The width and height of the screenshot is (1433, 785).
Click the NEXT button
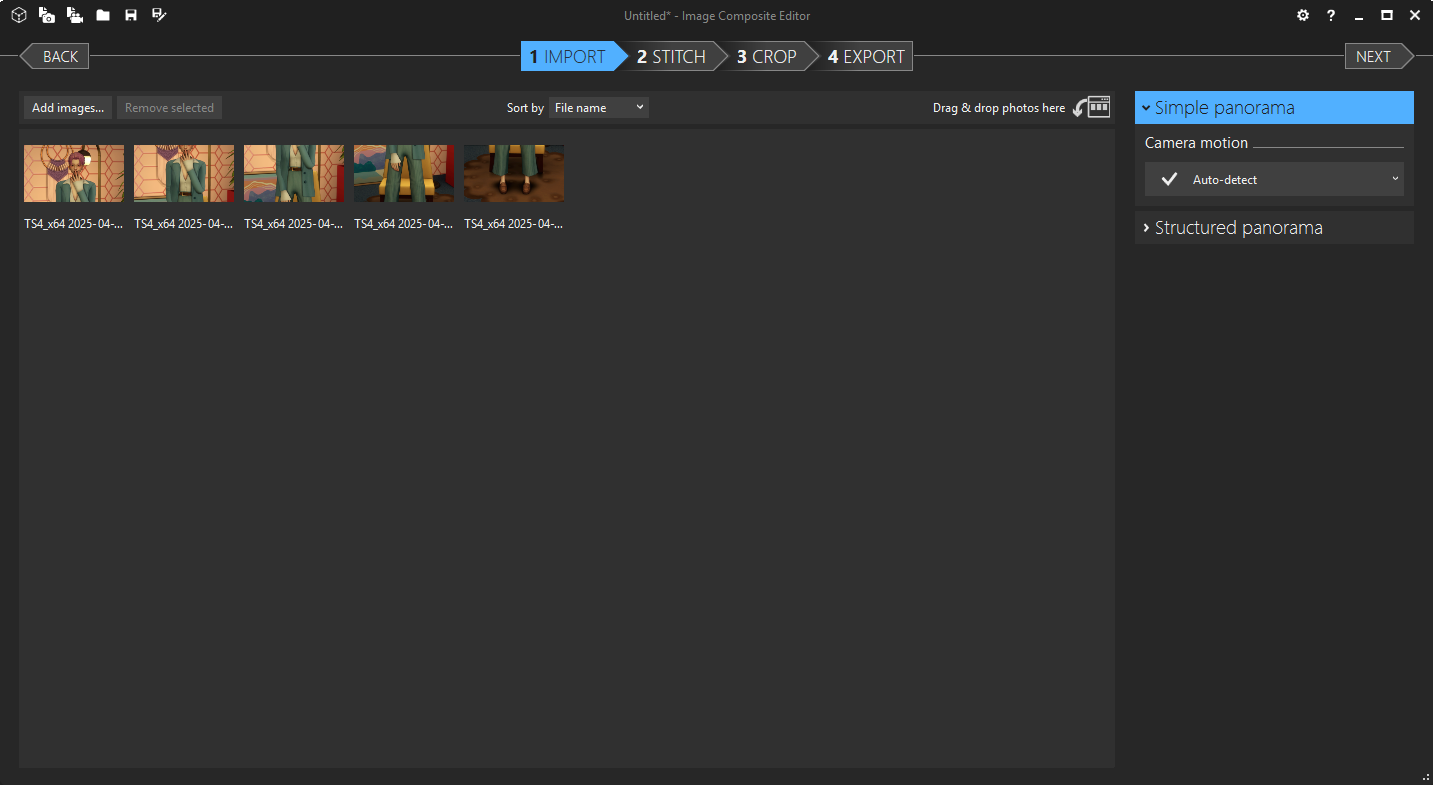[x=1379, y=56]
